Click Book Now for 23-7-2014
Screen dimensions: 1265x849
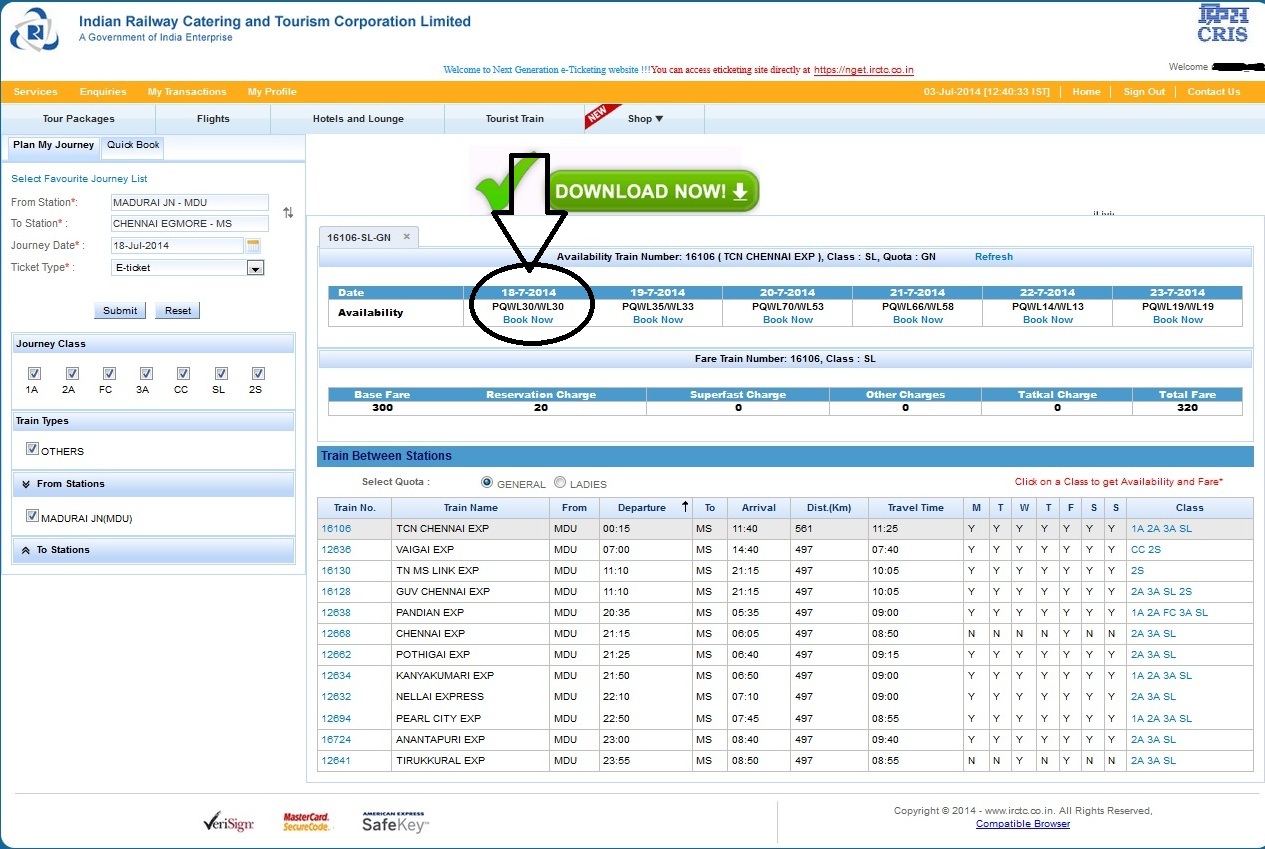click(1178, 320)
